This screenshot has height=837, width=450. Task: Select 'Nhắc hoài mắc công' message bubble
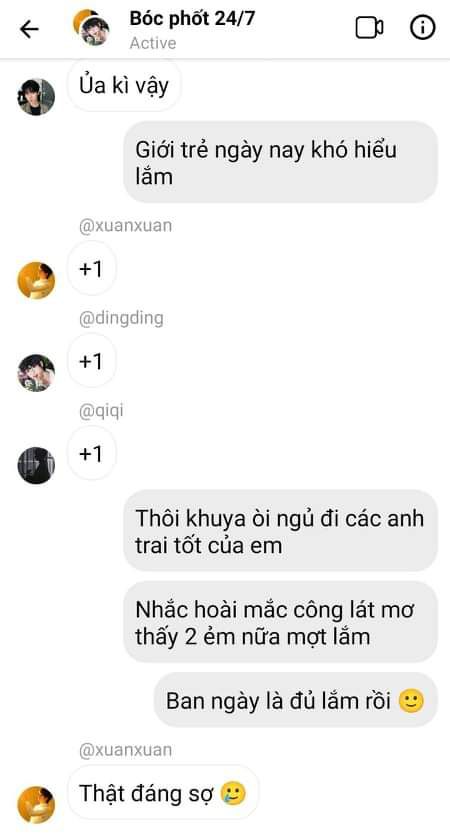280,622
